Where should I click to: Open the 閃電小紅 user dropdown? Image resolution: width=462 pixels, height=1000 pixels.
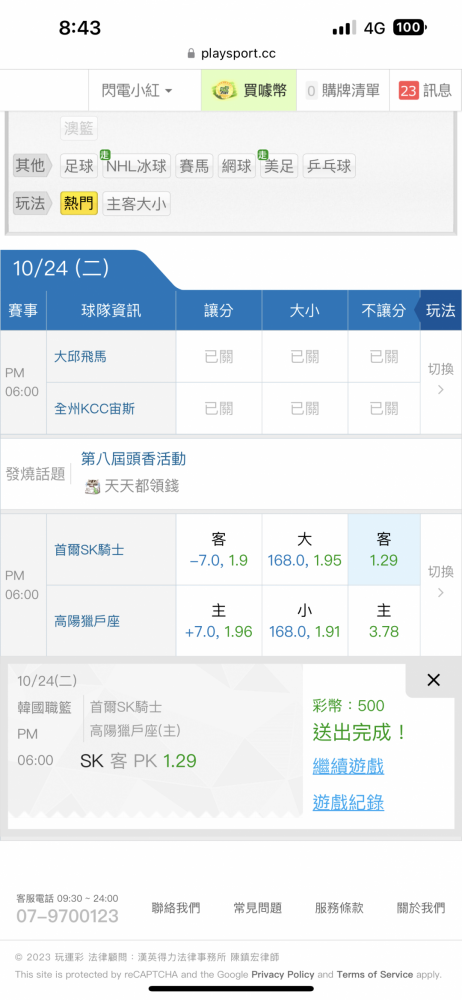pos(137,91)
